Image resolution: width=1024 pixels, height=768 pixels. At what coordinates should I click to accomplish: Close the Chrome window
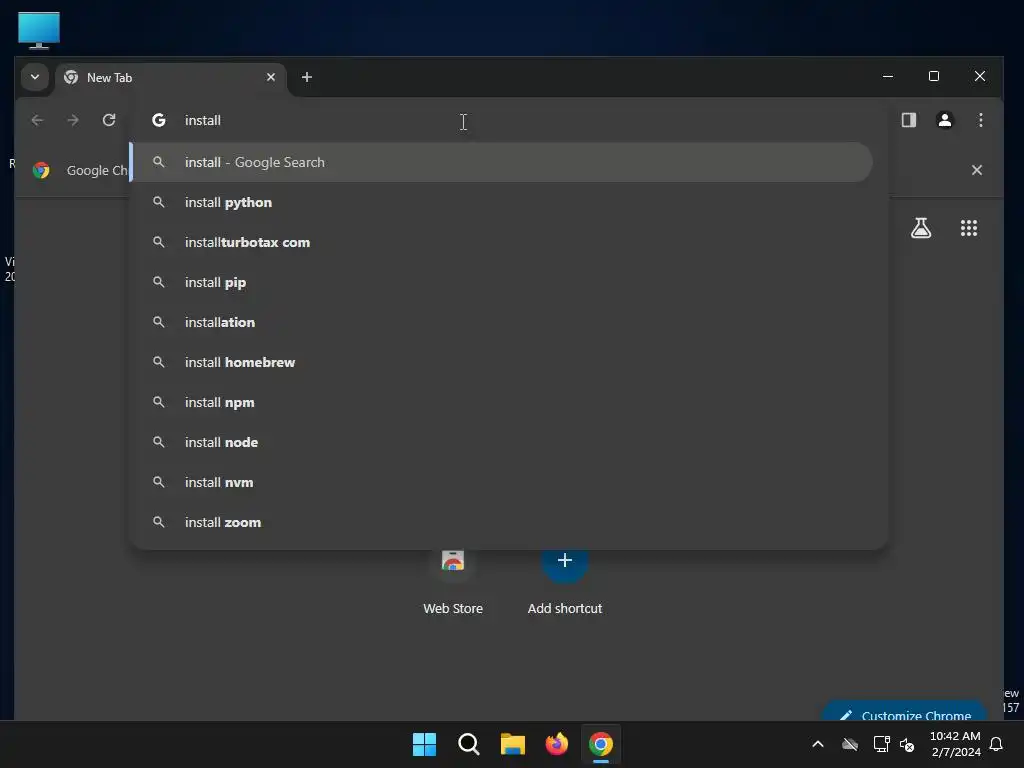pos(980,76)
